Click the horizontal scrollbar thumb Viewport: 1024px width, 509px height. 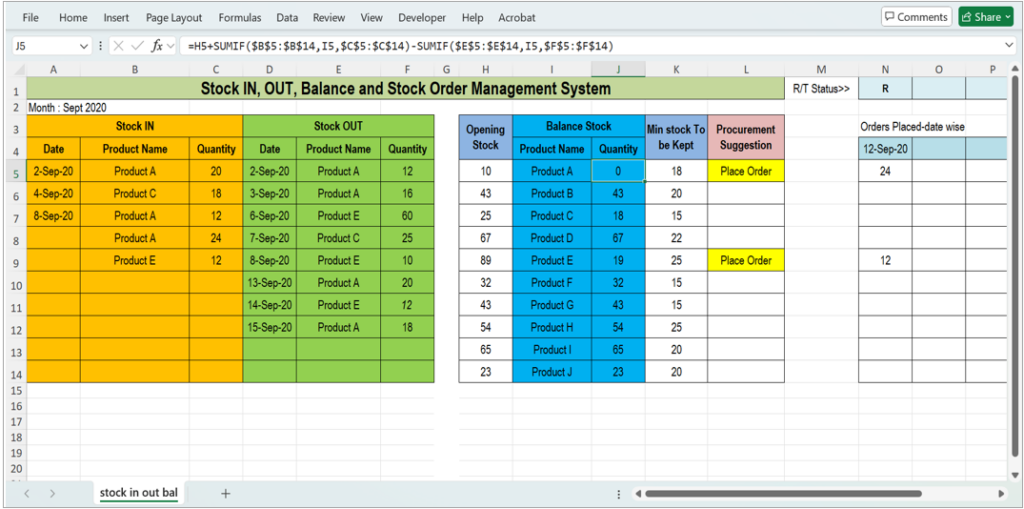(820, 493)
